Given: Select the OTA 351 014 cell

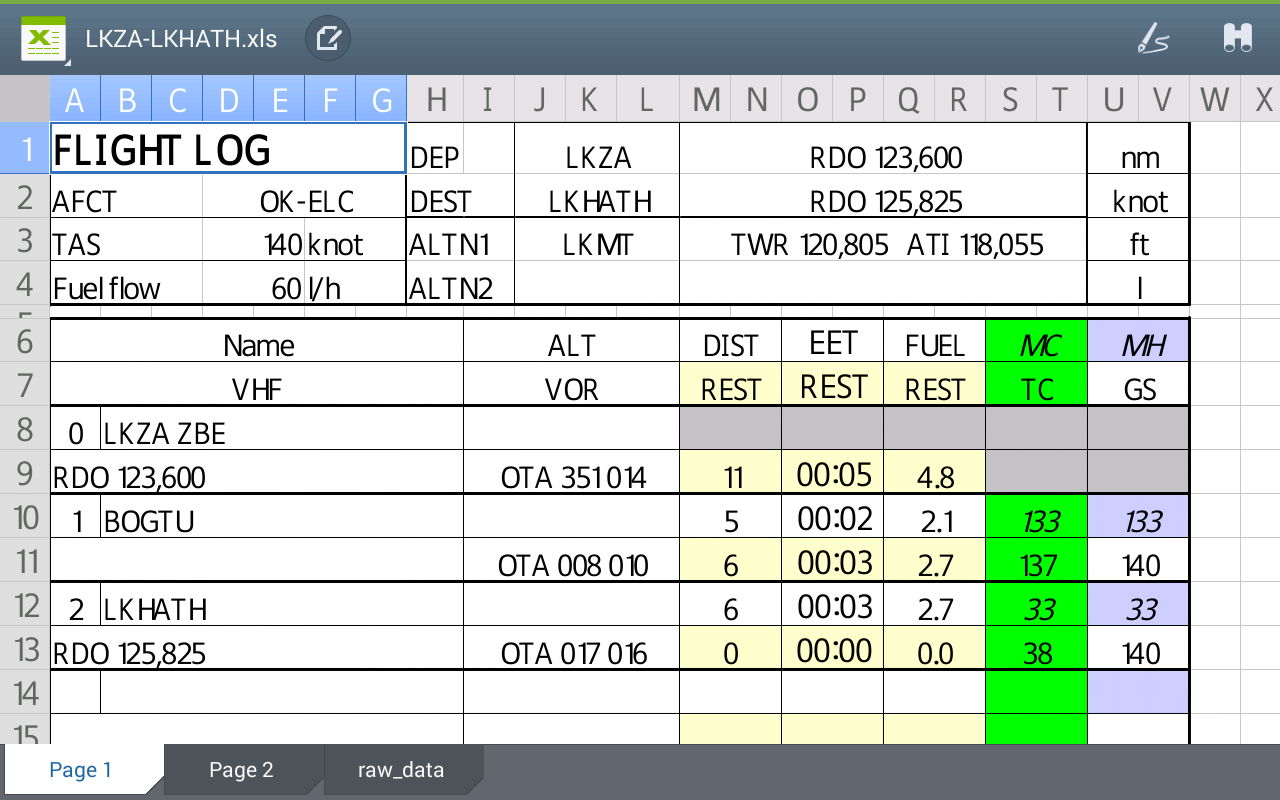Looking at the screenshot, I should point(572,474).
